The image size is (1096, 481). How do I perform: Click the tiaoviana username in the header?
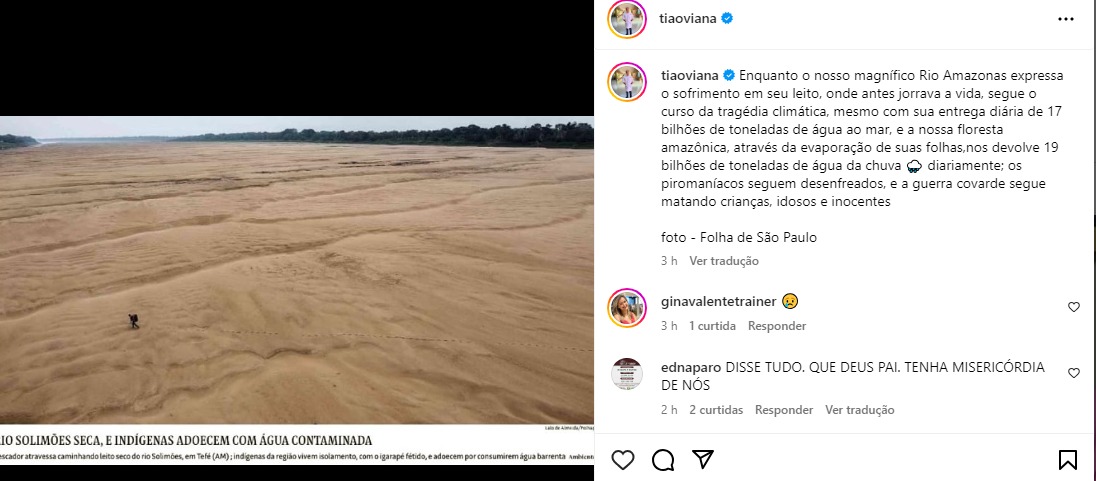tap(688, 19)
